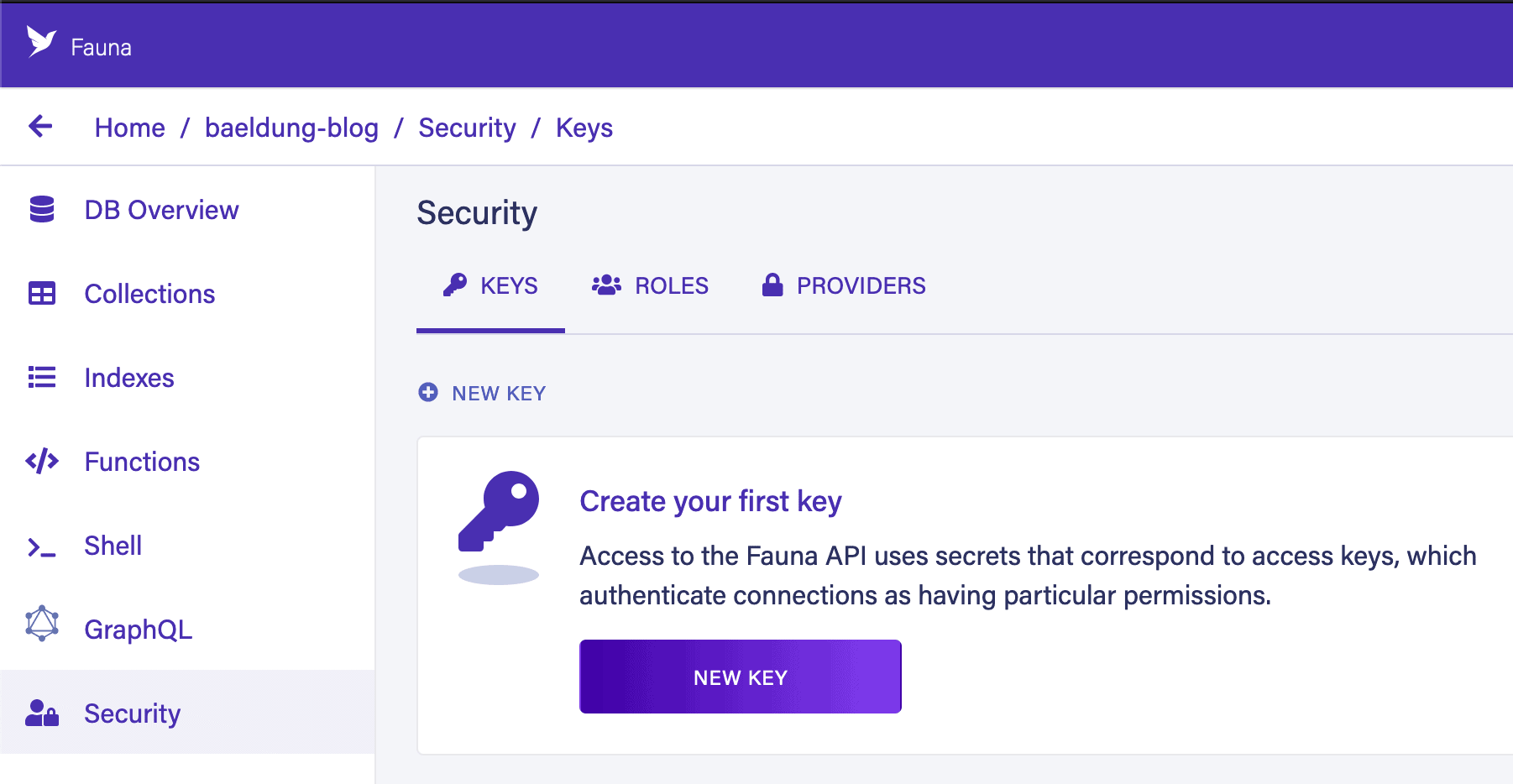Click the Fauna bird logo
Viewport: 1513px width, 784px height.
(40, 41)
